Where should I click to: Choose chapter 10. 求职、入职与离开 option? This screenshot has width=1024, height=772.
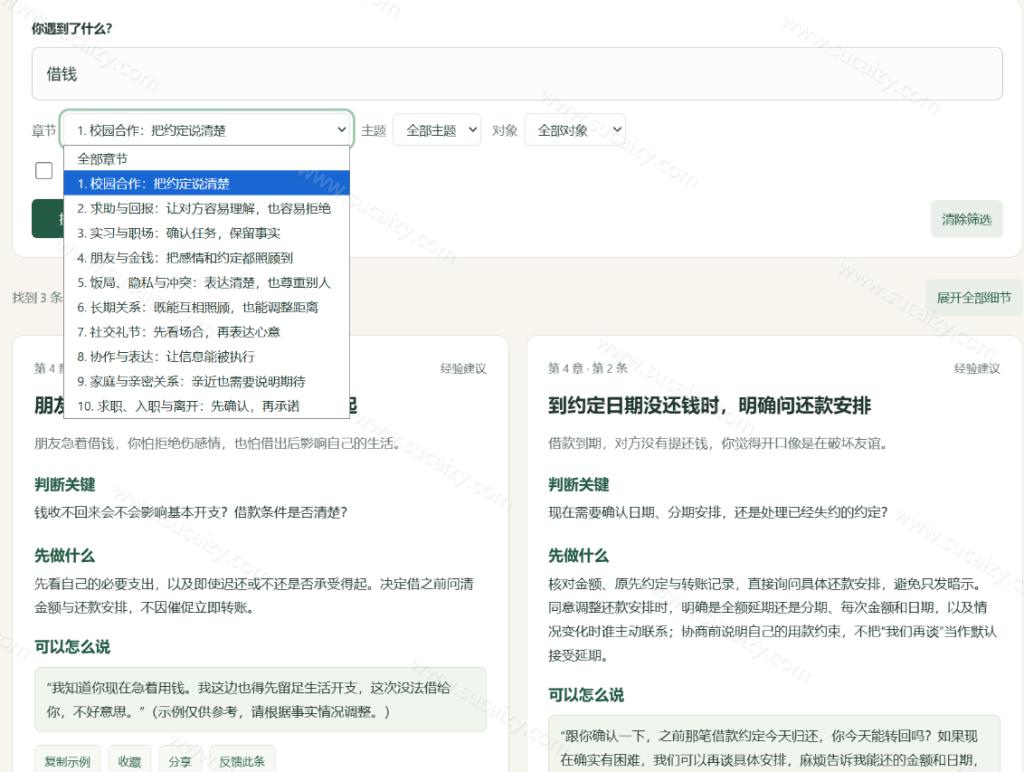click(206, 406)
